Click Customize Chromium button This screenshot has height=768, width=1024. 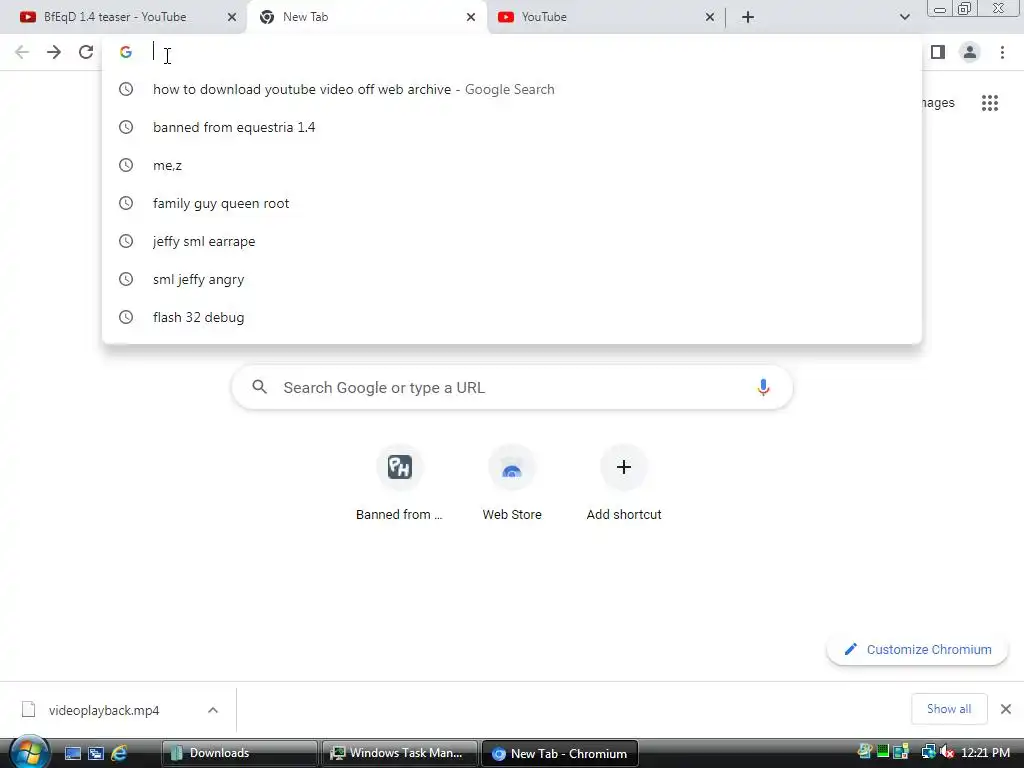(917, 650)
